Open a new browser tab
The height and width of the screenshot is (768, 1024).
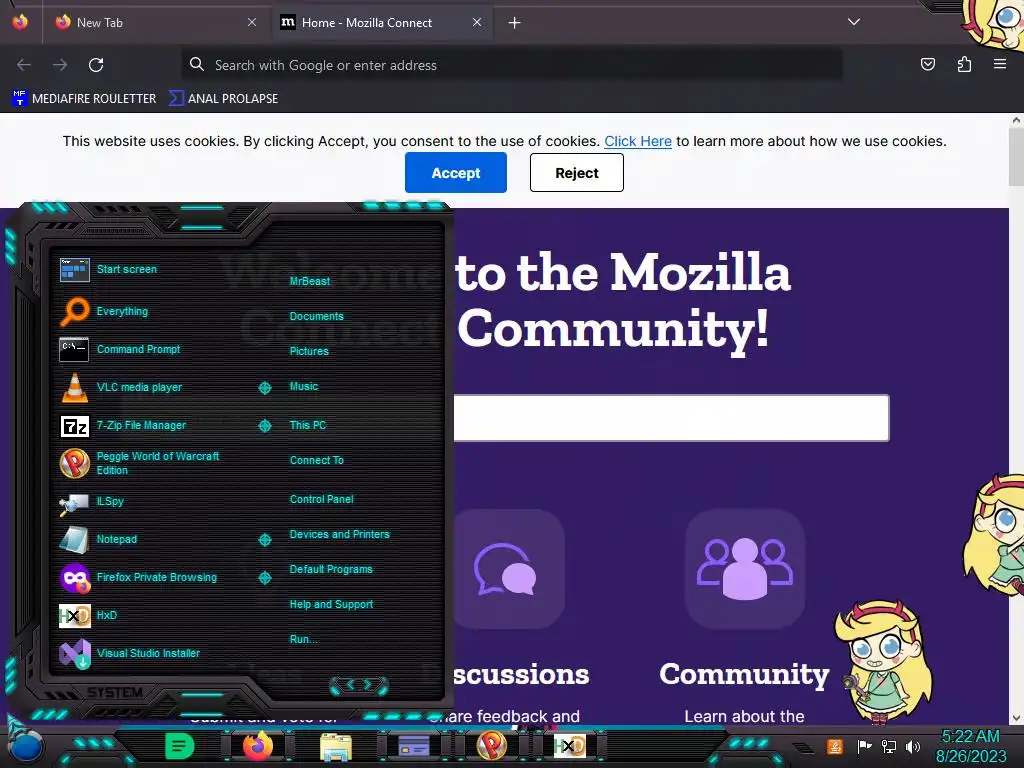515,23
